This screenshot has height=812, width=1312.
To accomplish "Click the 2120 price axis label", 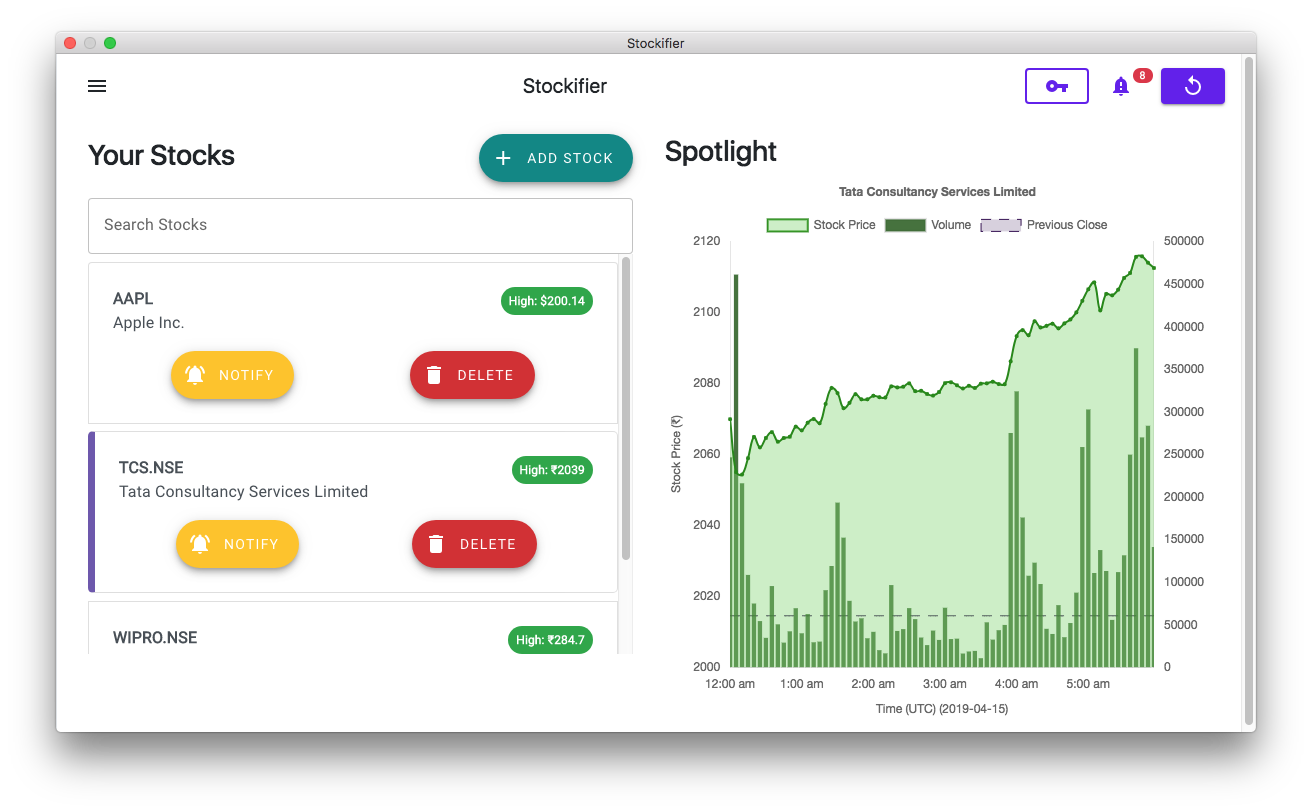I will [x=706, y=241].
